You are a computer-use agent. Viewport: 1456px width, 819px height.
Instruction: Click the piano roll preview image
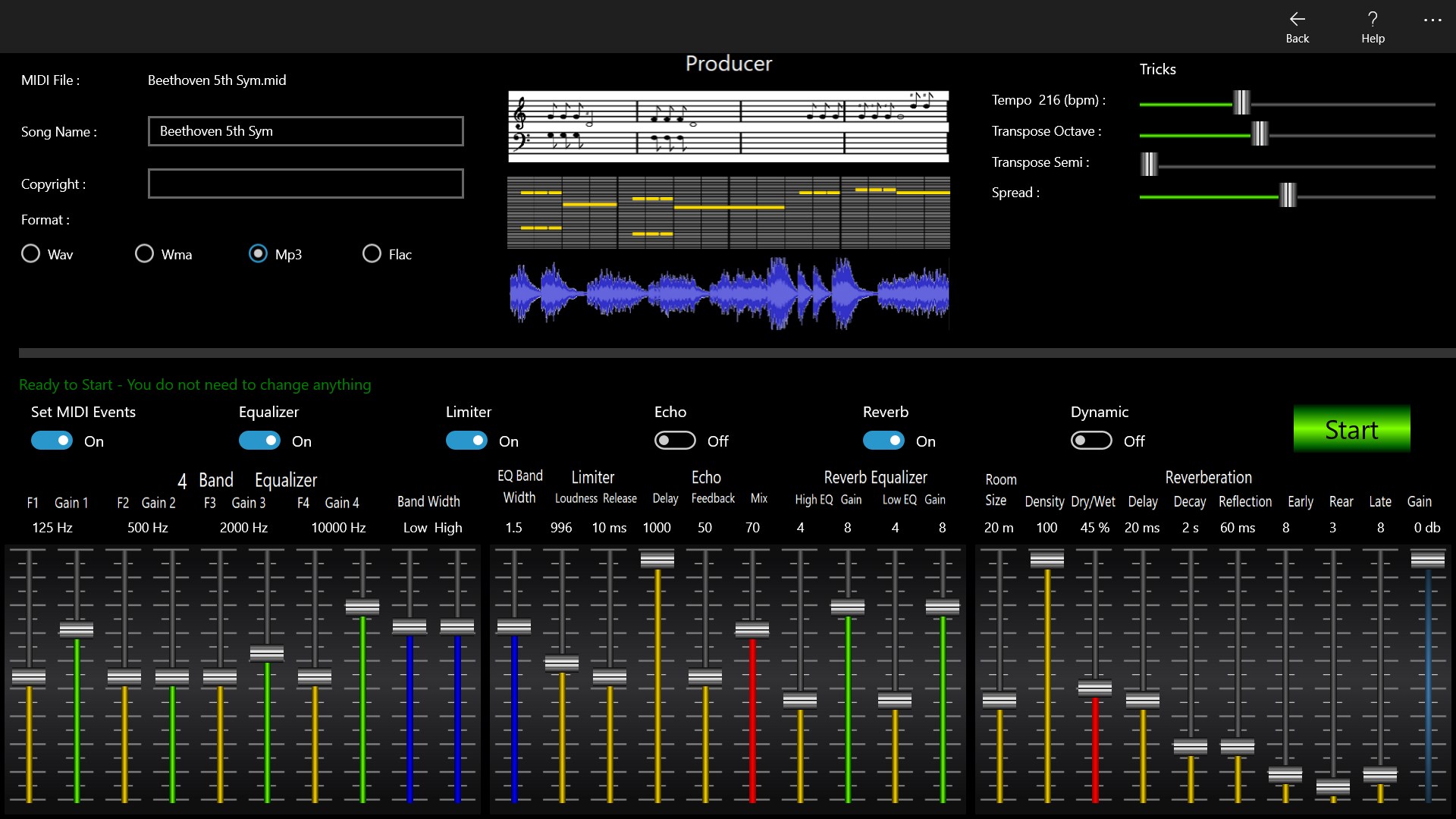tap(727, 213)
